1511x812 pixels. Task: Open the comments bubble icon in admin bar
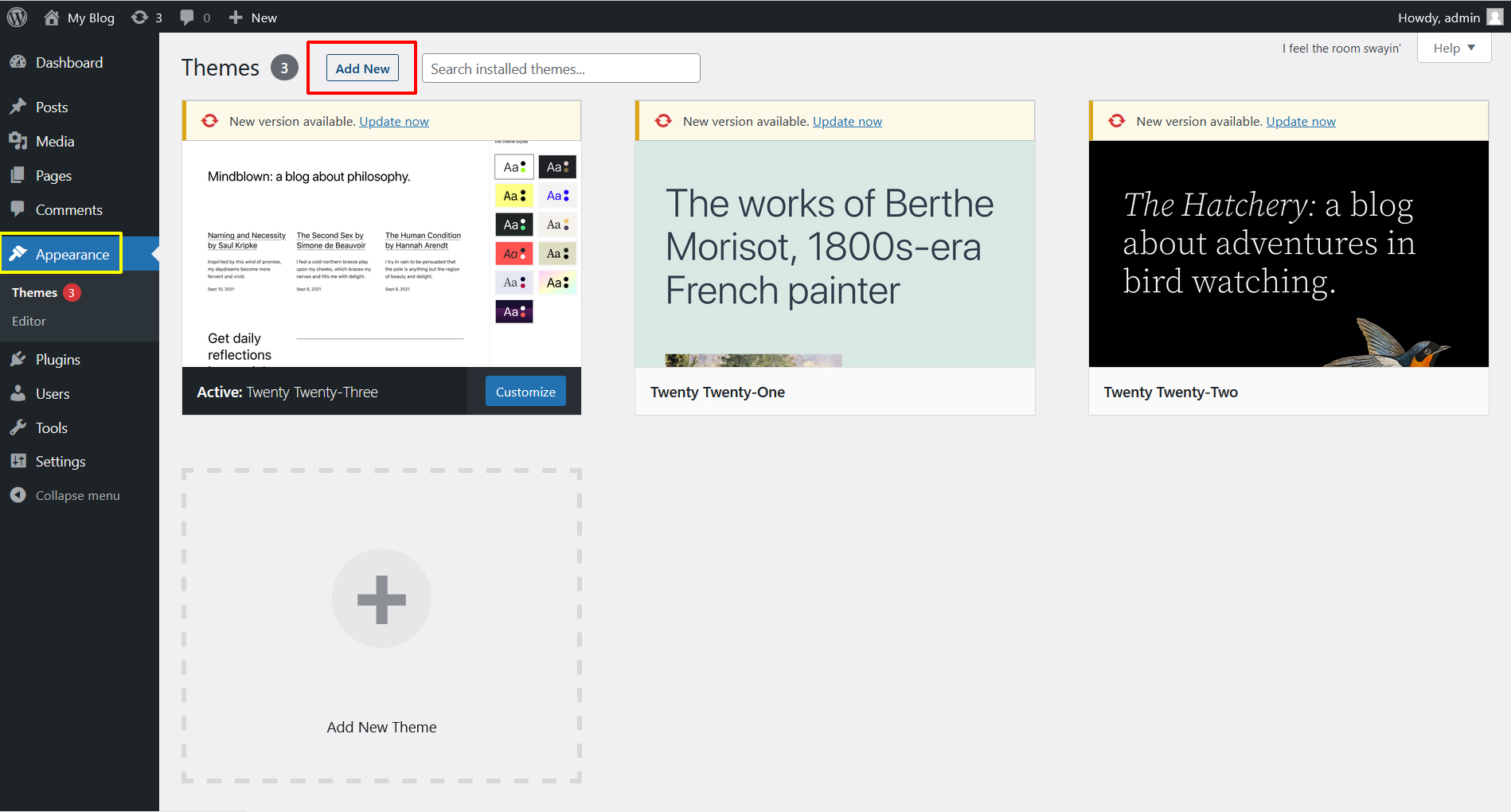click(187, 18)
